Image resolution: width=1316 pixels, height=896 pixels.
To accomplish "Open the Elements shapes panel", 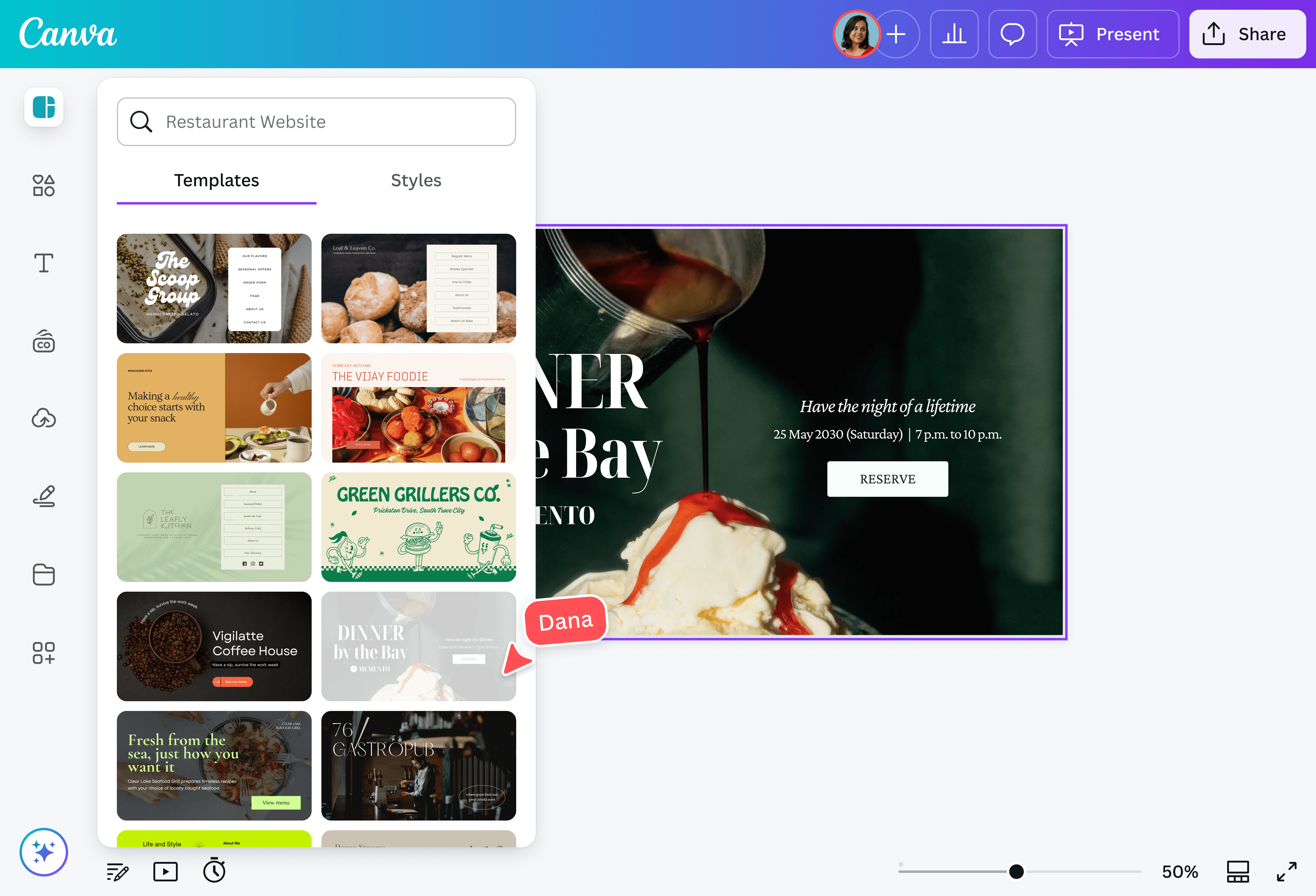I will coord(44,185).
